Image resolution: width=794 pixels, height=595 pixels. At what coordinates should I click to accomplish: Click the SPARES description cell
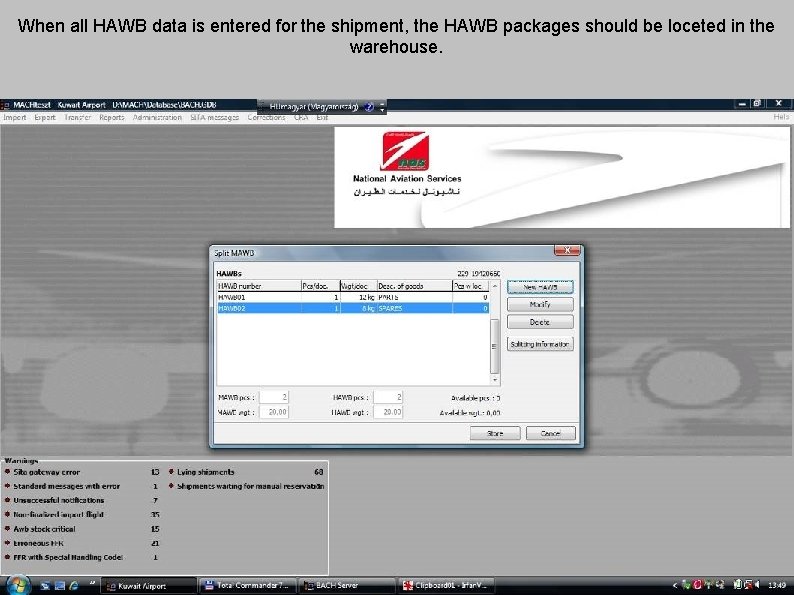tap(414, 308)
